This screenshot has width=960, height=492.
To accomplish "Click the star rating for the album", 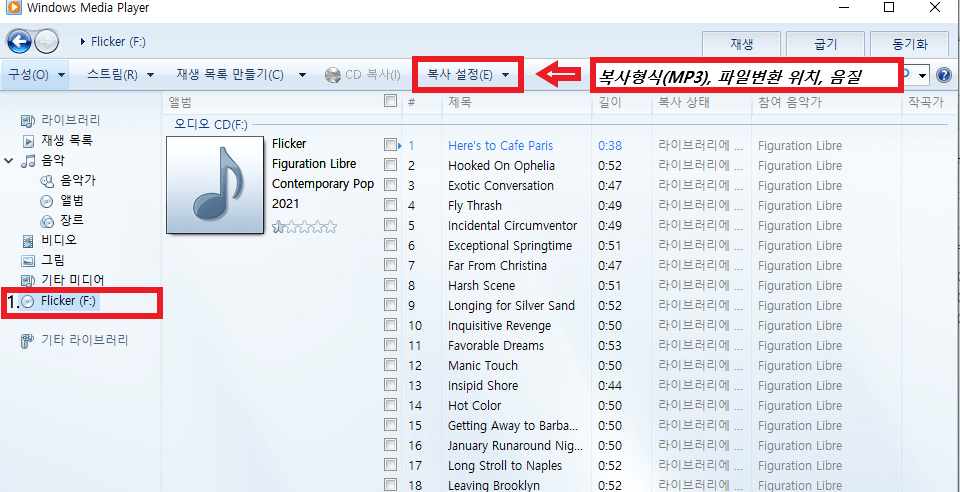I will click(x=304, y=227).
